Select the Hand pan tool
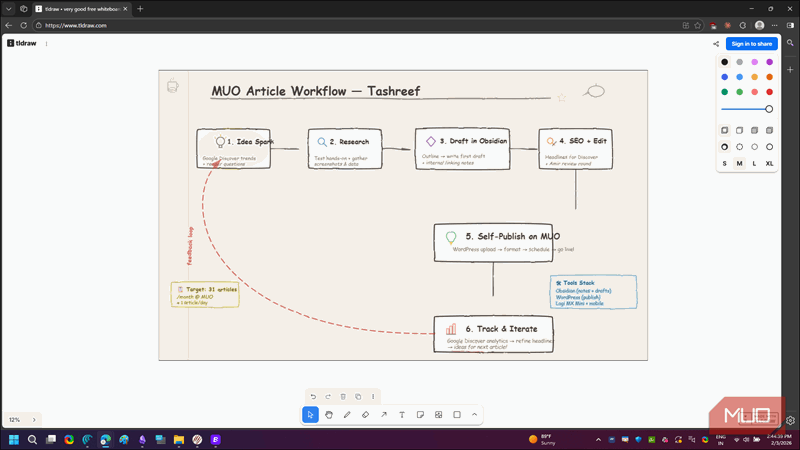This screenshot has height=450, width=800. coord(329,414)
